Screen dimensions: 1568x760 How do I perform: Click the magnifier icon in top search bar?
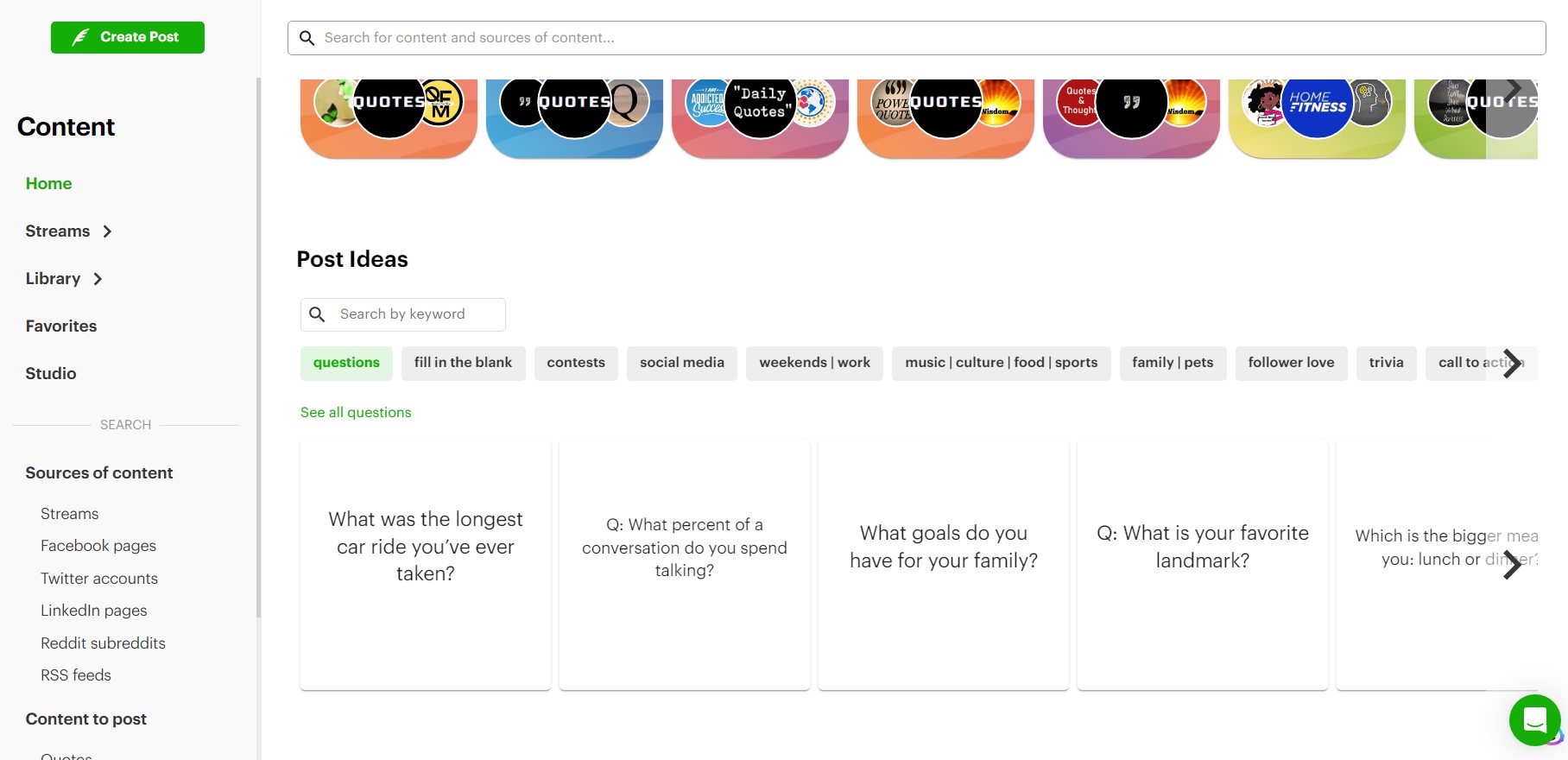pos(307,38)
